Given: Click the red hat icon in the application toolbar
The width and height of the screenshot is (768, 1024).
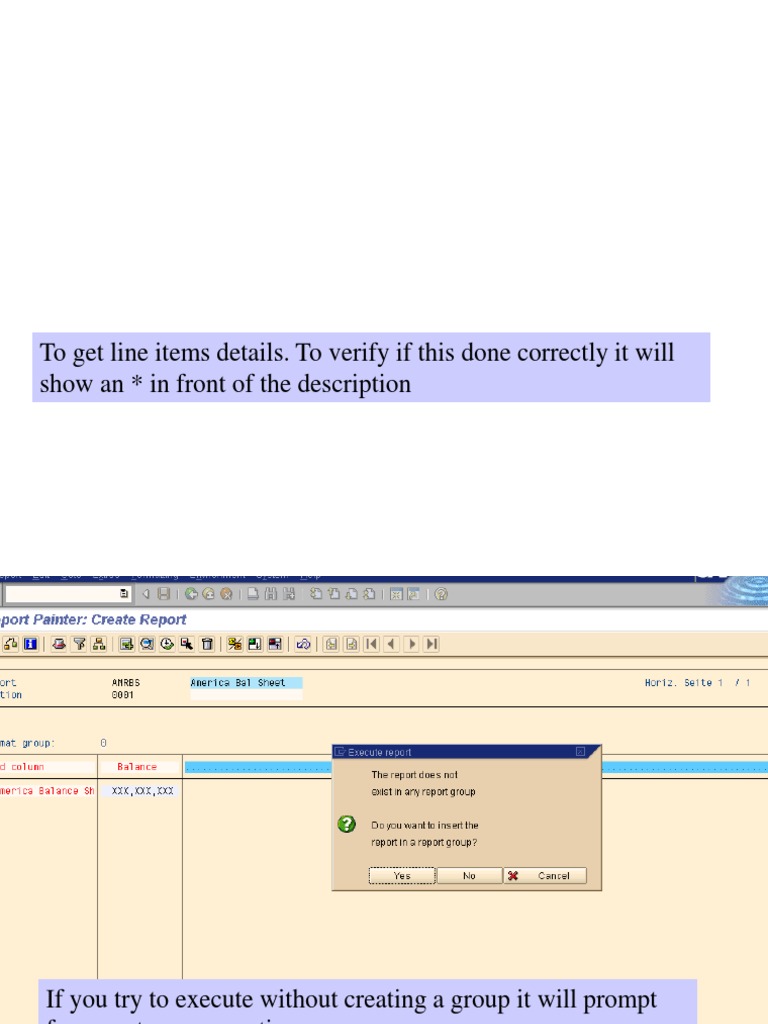Looking at the screenshot, I should coord(59,644).
